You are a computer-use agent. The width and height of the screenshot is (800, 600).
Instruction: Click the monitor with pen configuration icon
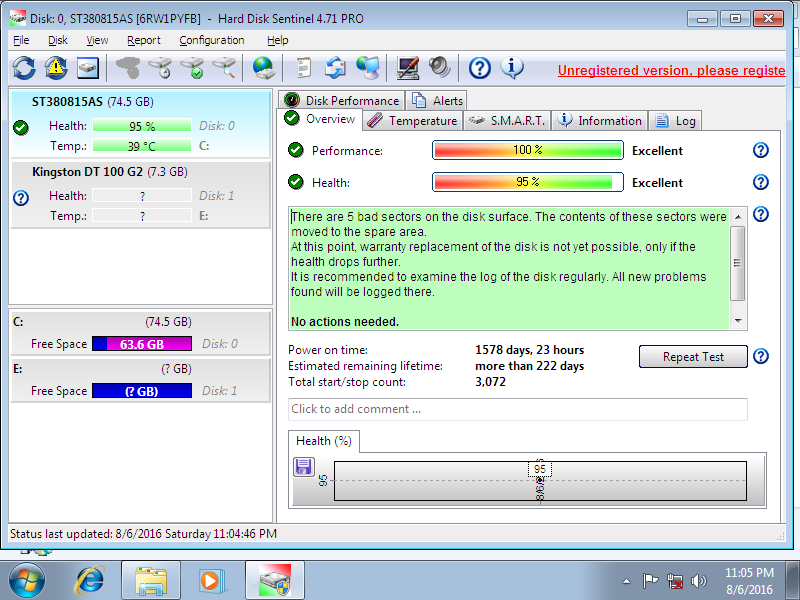coord(408,68)
